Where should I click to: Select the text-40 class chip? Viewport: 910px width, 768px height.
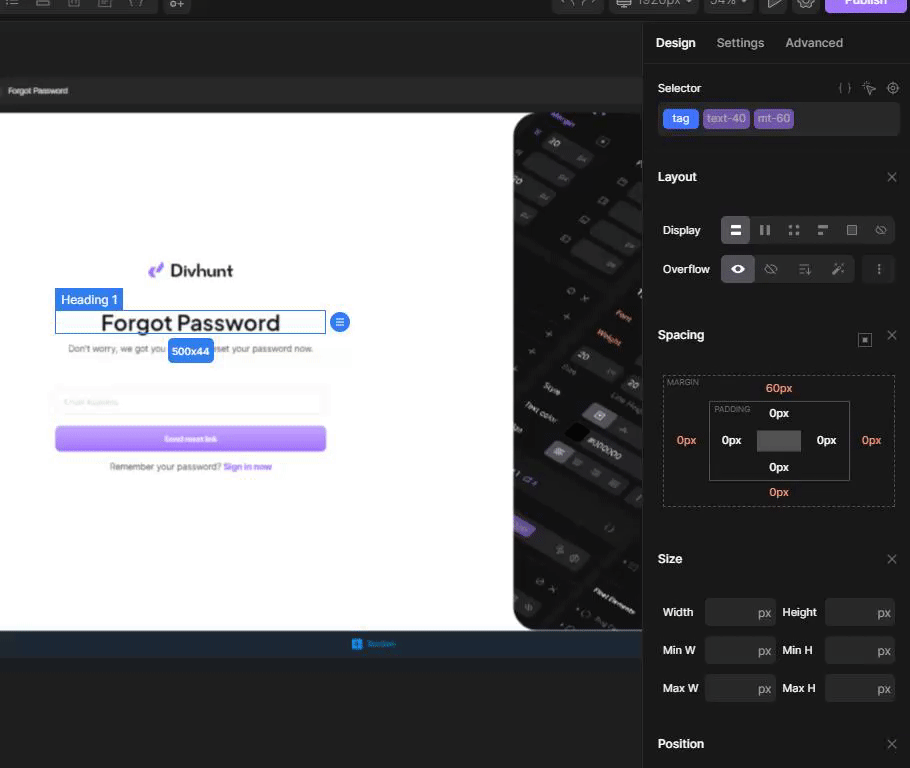tap(726, 118)
